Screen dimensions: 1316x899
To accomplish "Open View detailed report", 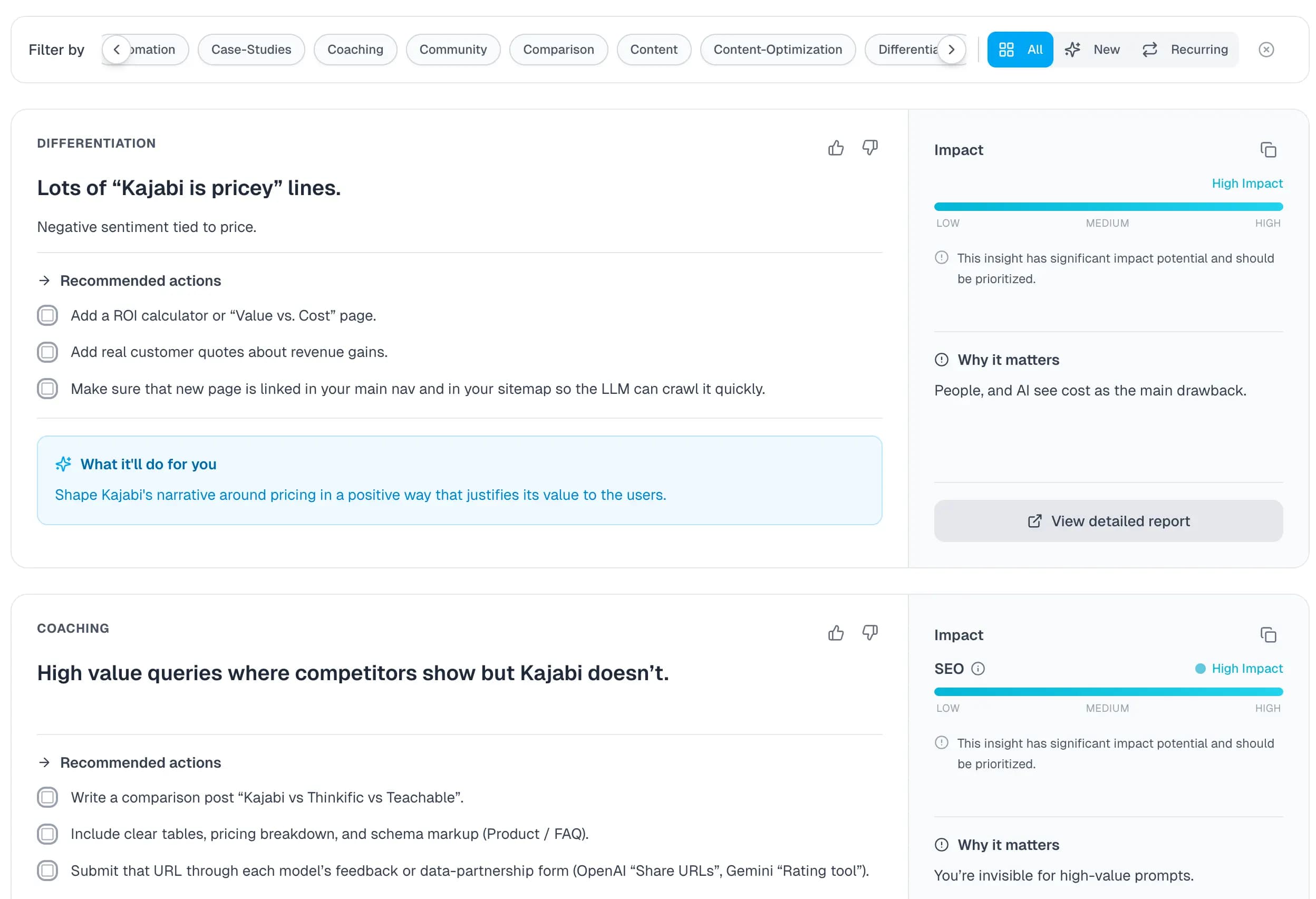I will tap(1108, 521).
